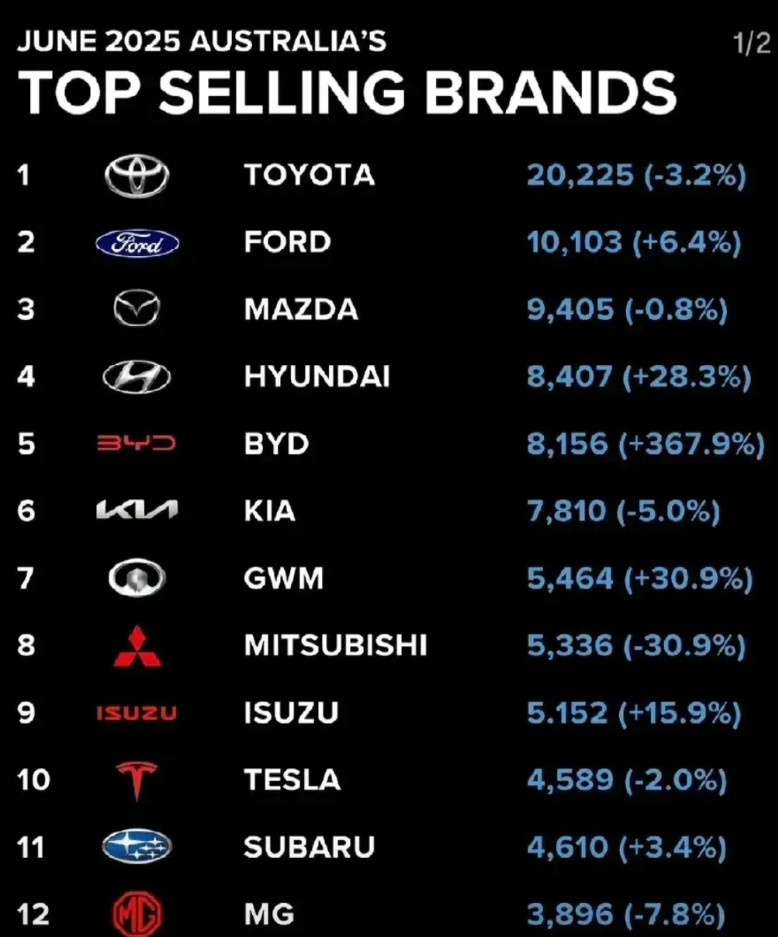Select the TOYOTA brand name text
Viewport: 778px width, 937px height.
point(310,175)
